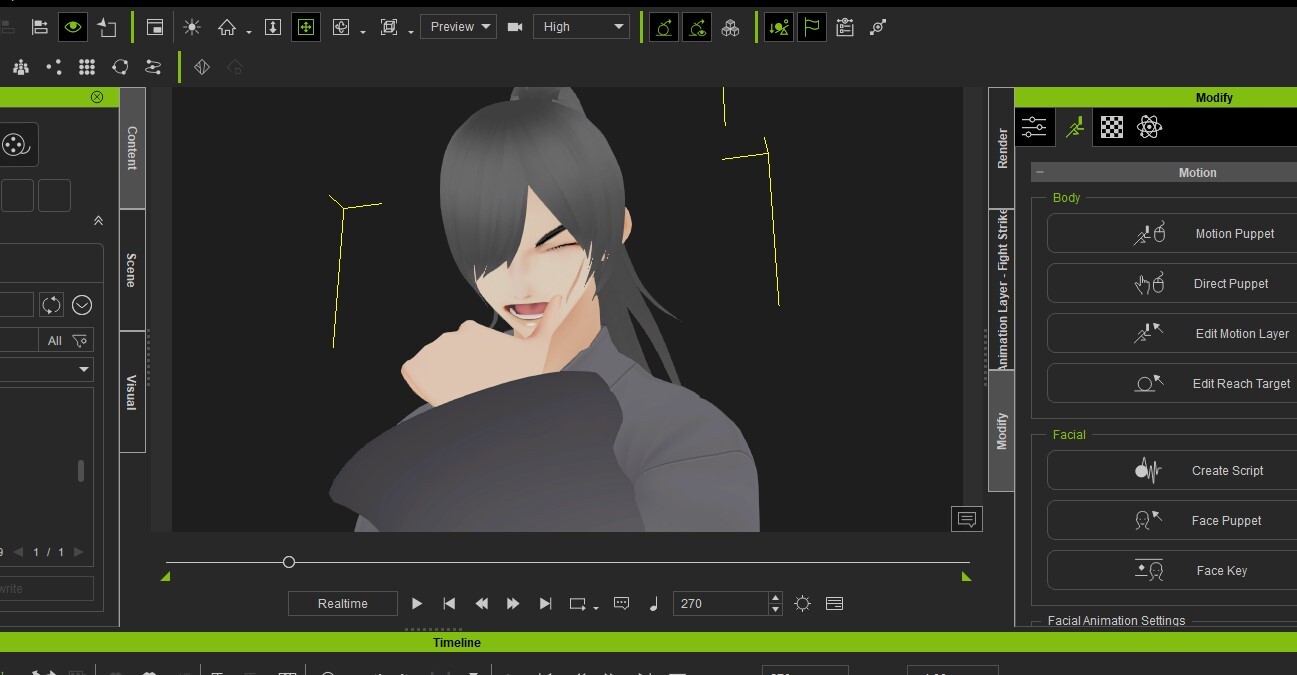The height and width of the screenshot is (675, 1297).
Task: Click the camera icon beside quality dropdown
Action: click(x=515, y=27)
